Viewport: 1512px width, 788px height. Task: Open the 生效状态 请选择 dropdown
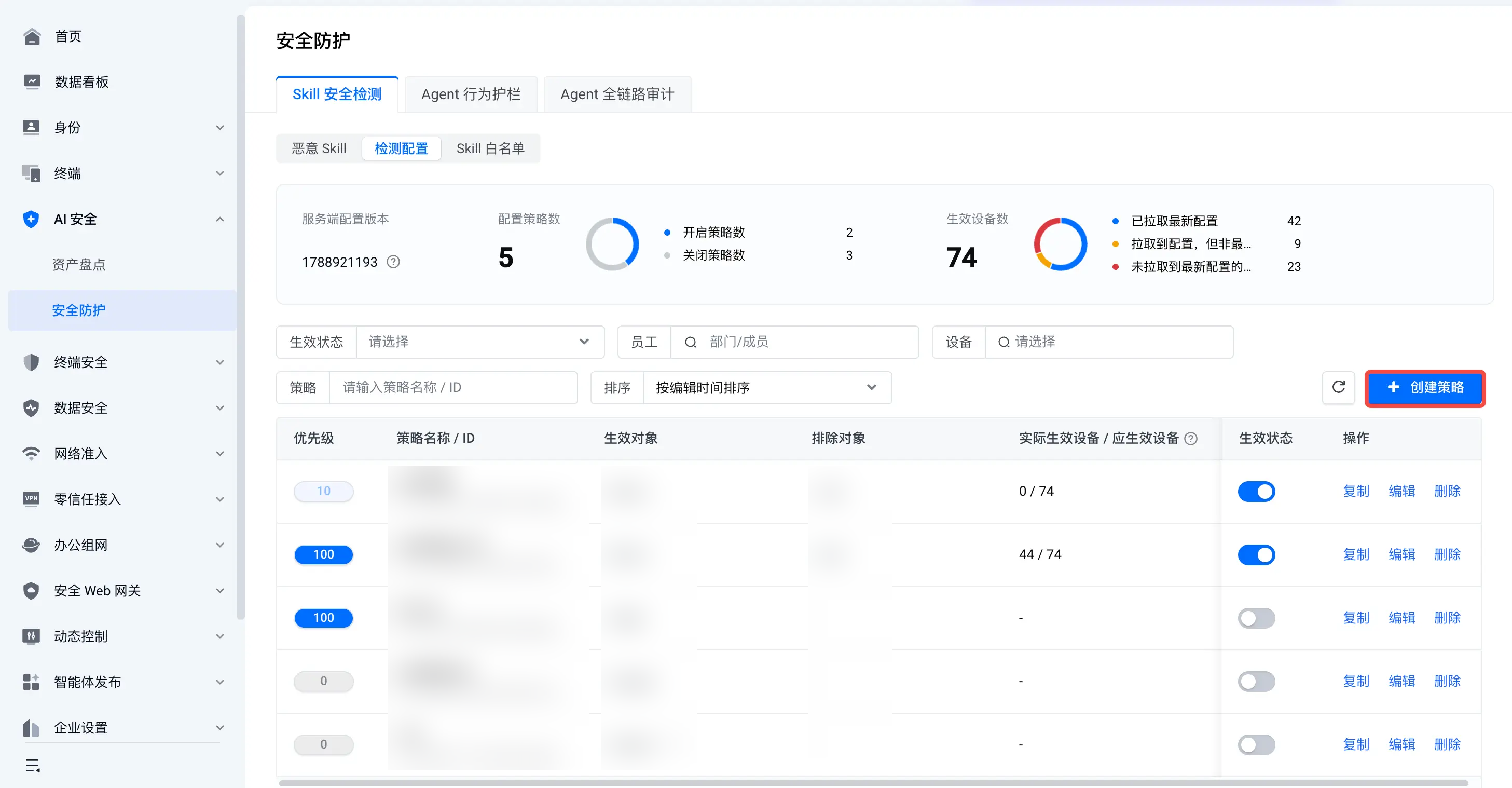click(479, 342)
